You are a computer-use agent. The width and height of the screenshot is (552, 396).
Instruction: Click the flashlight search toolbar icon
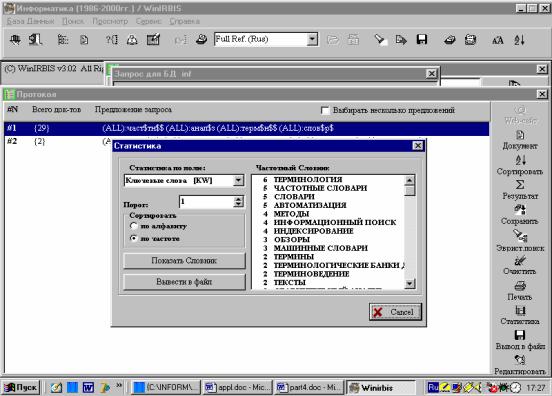380,39
